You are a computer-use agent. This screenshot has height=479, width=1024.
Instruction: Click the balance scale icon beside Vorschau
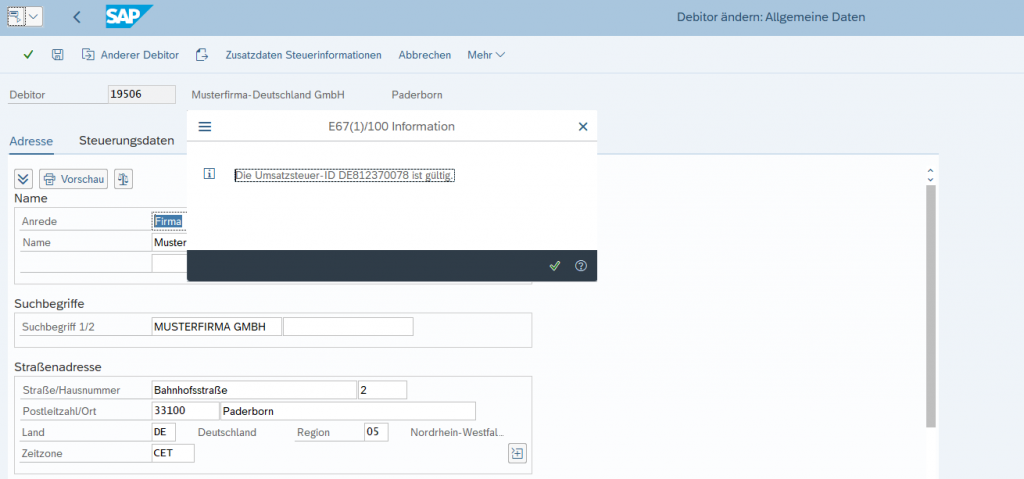pos(124,179)
